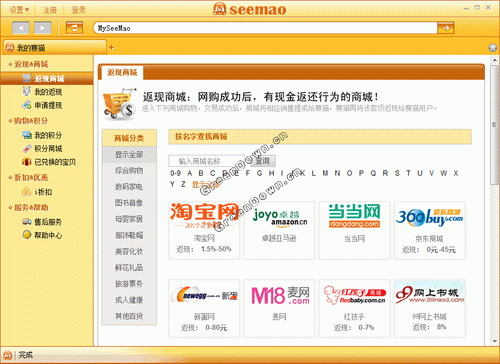Open a new tab with plus icon
Image resolution: width=500 pixels, height=364 pixels.
coord(111,48)
